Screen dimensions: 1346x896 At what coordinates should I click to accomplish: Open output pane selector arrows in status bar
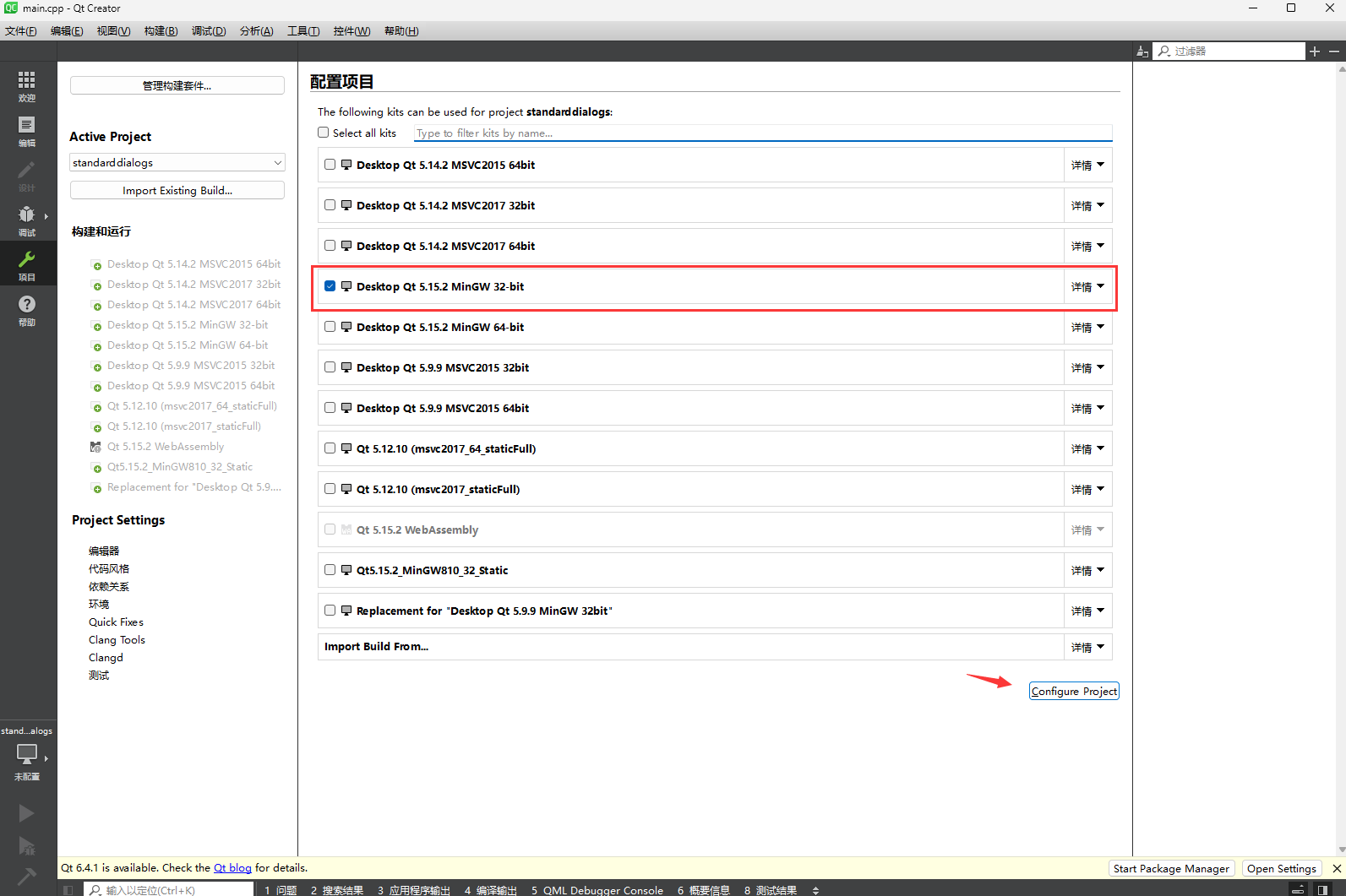click(x=815, y=890)
